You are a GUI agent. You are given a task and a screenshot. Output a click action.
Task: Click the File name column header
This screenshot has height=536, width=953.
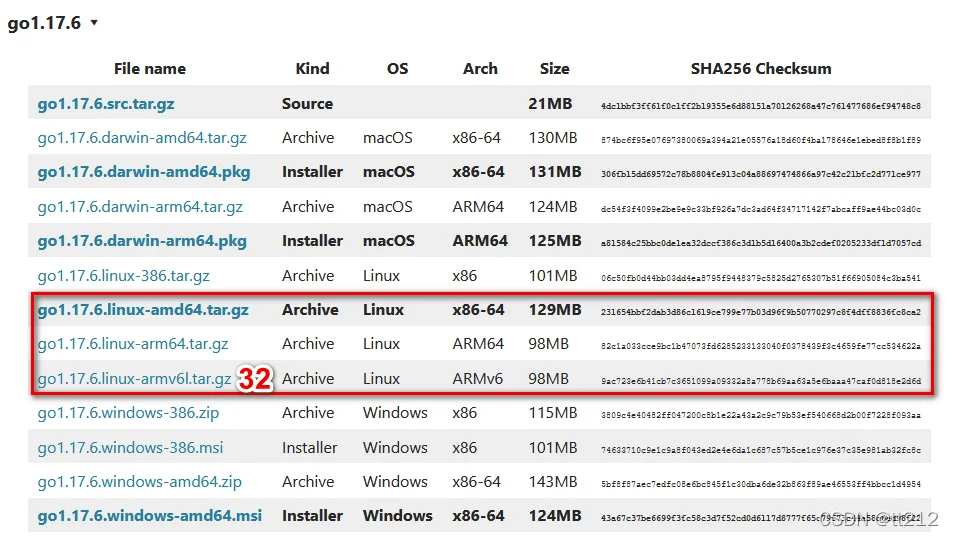[x=150, y=69]
